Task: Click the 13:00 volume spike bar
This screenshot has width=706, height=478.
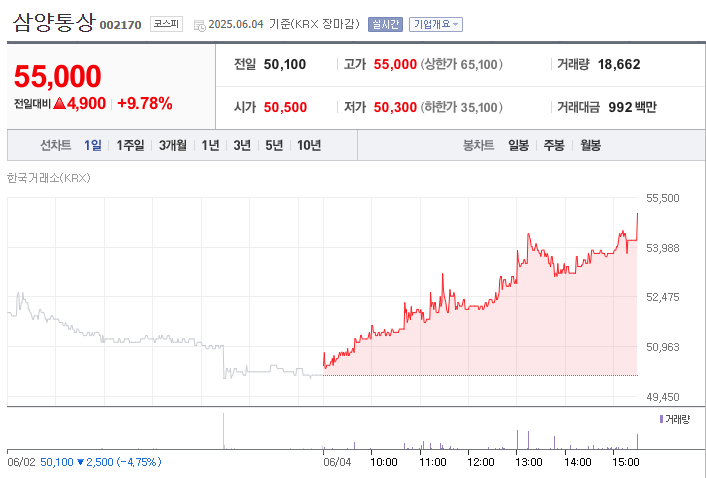Action: [x=516, y=440]
